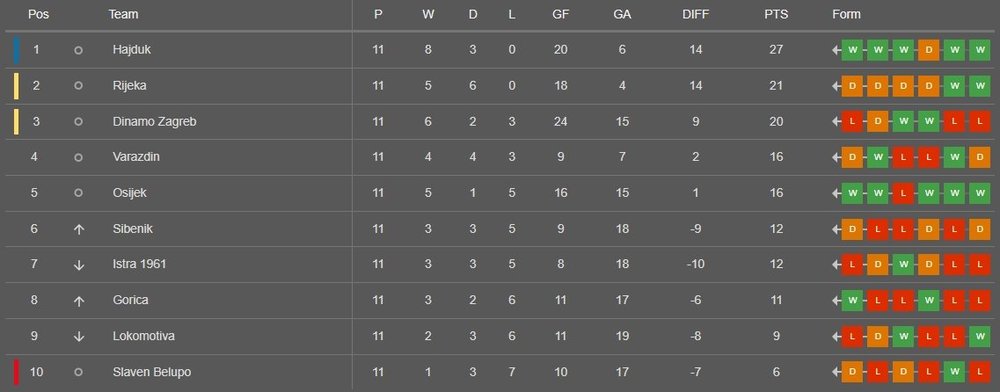Click Lokomotiva's latest green W form badge
1000x392 pixels.
[980, 337]
